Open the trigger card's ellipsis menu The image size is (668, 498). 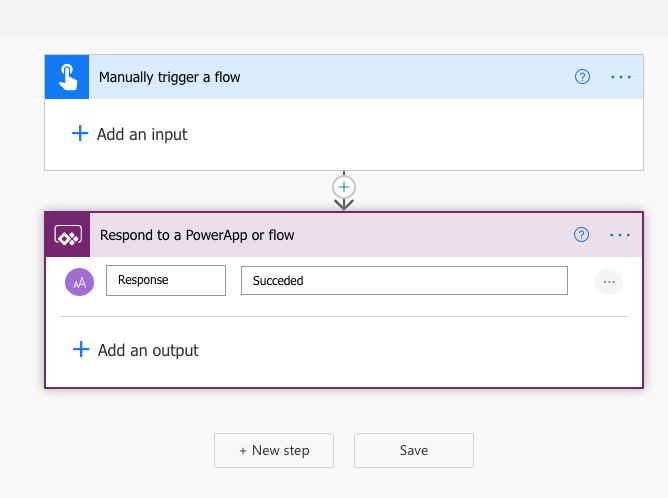click(x=621, y=77)
